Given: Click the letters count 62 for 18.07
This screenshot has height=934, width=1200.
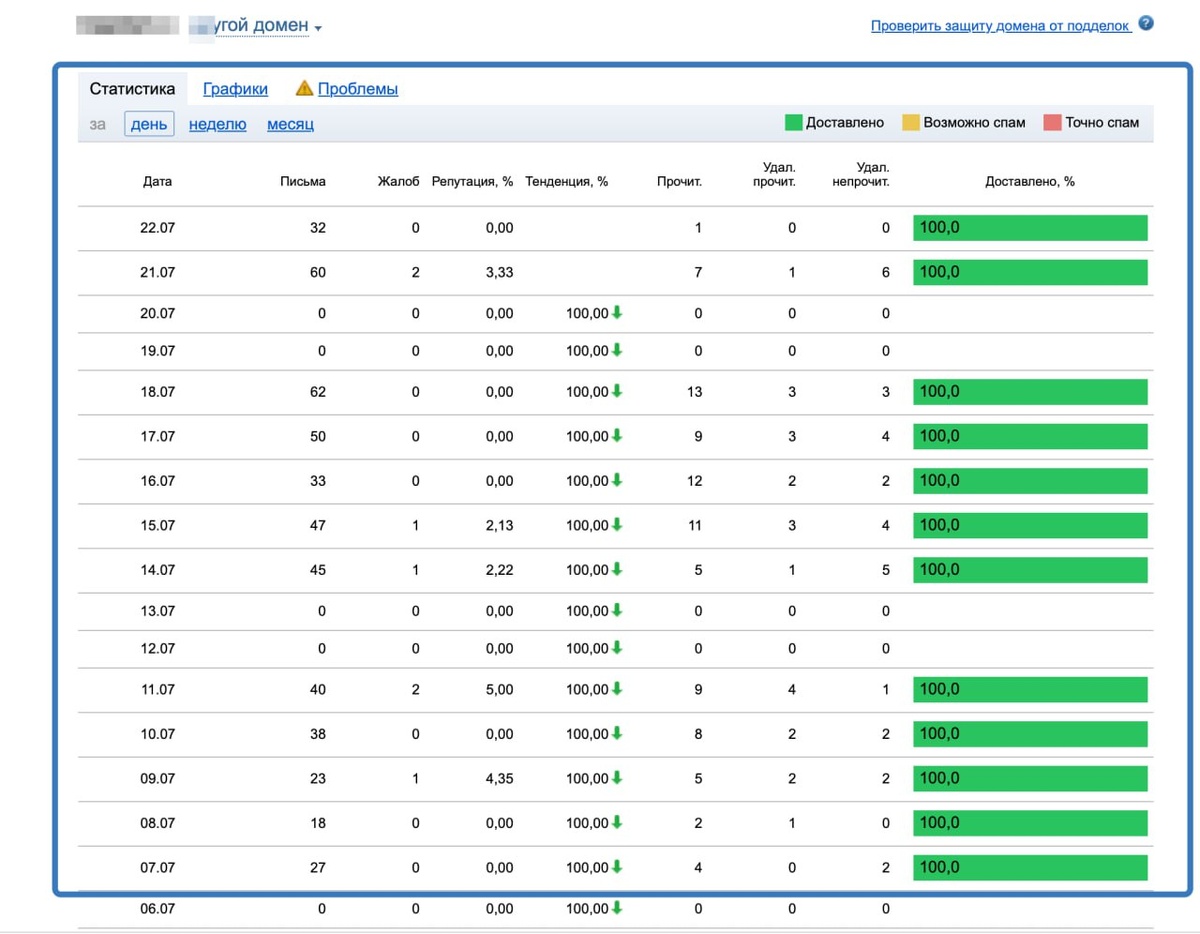Looking at the screenshot, I should pyautogui.click(x=317, y=392).
